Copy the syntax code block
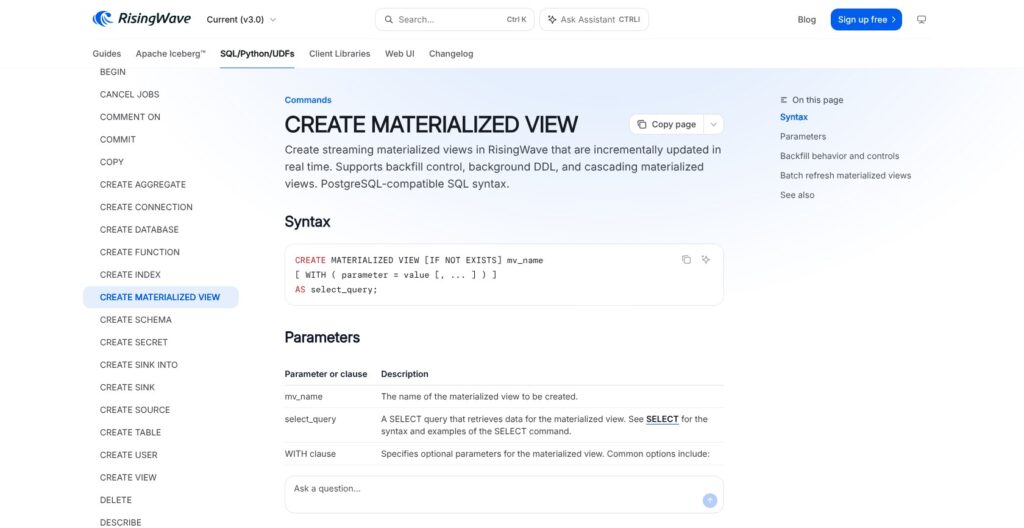The width and height of the screenshot is (1024, 528). point(686,259)
